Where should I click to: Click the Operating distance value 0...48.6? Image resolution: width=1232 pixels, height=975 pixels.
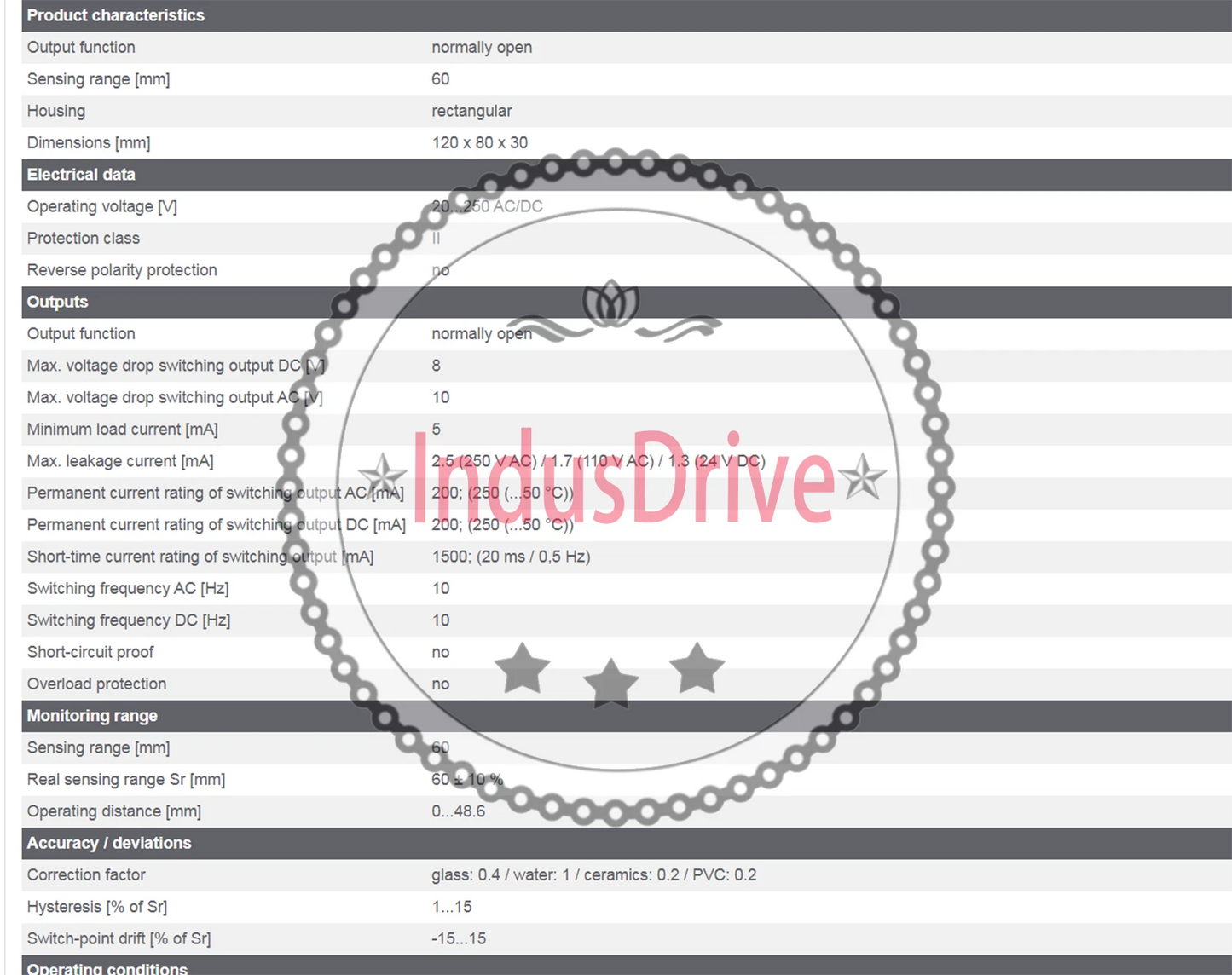pyautogui.click(x=458, y=811)
